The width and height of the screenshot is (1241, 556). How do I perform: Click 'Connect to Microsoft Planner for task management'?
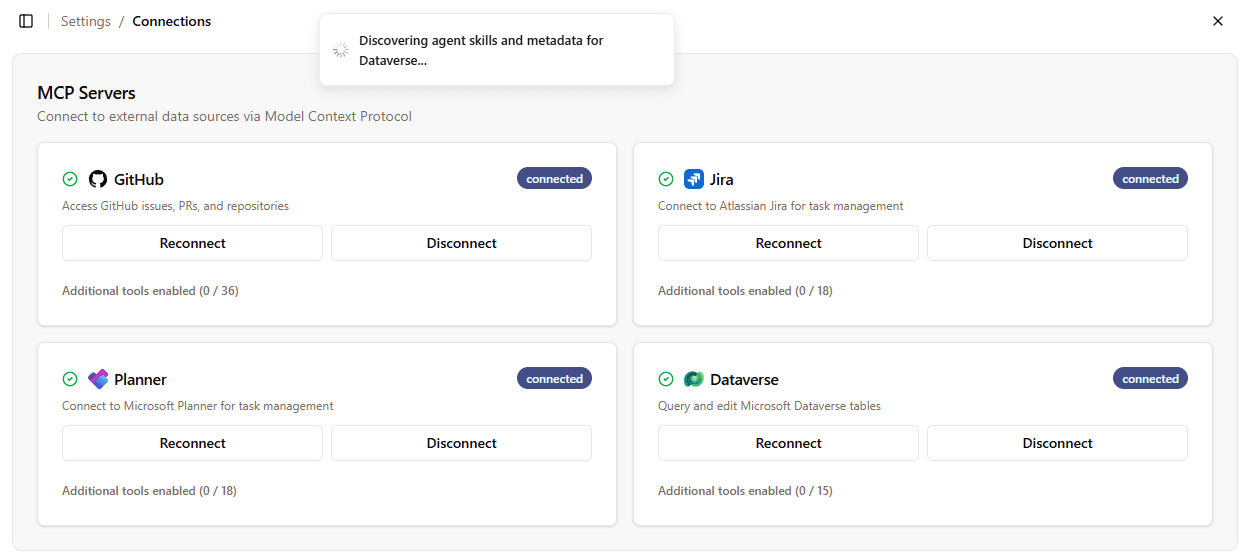[198, 406]
